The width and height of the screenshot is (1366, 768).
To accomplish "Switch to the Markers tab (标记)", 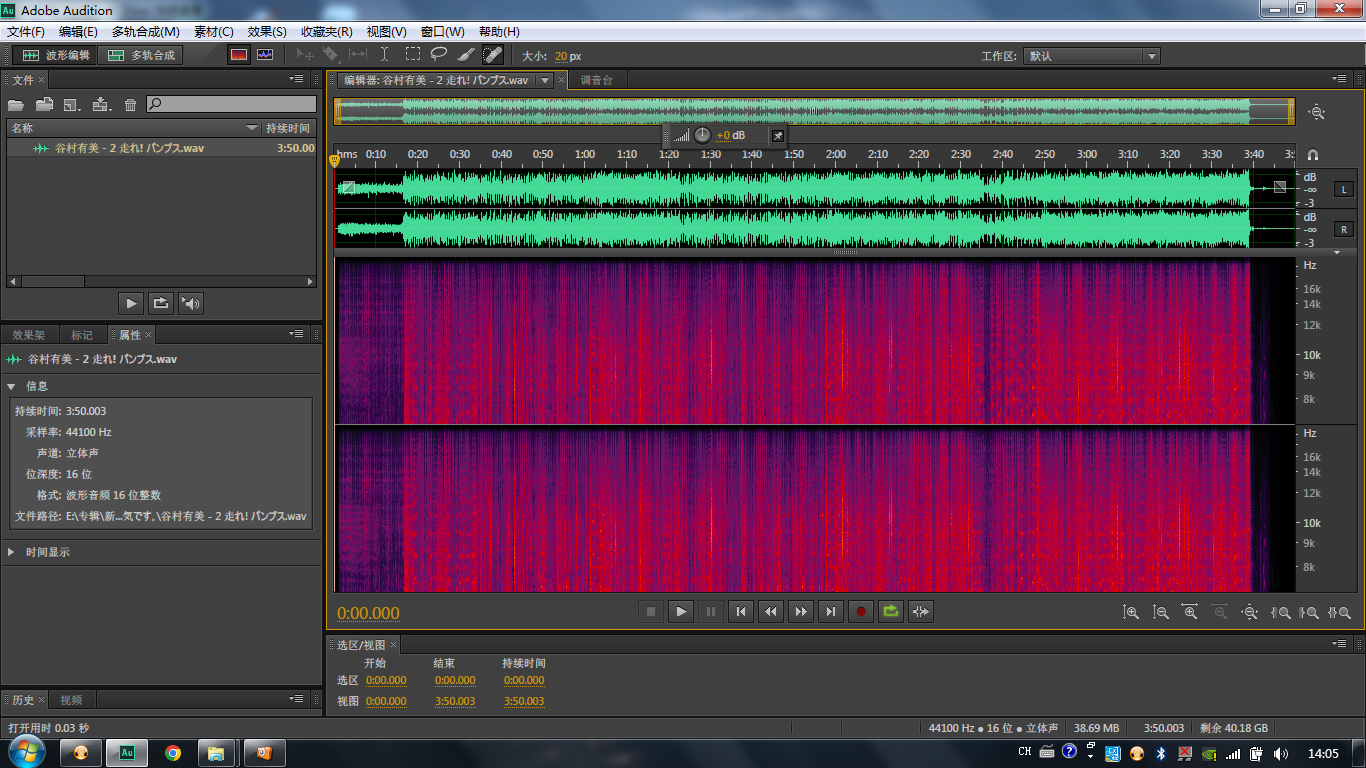I will coord(82,335).
